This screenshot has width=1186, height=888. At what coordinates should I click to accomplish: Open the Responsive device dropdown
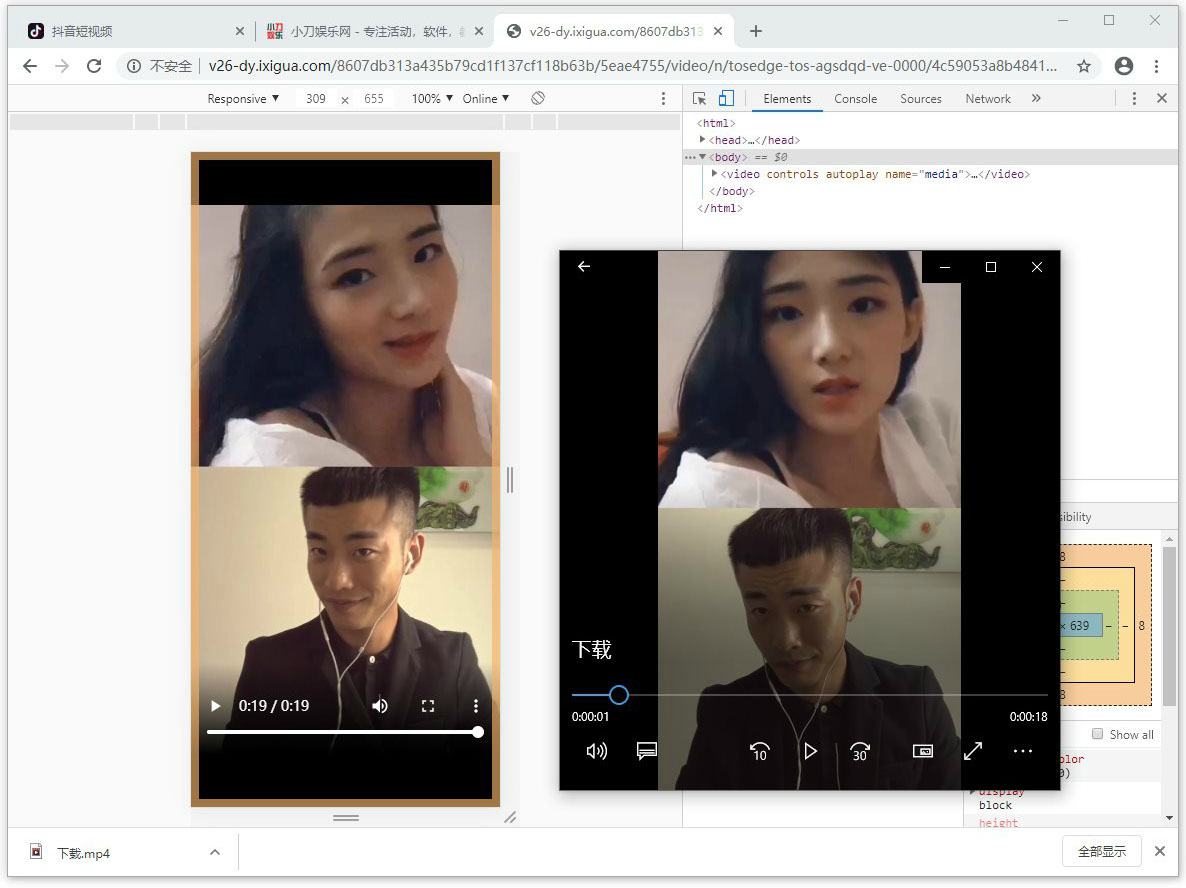(x=243, y=99)
